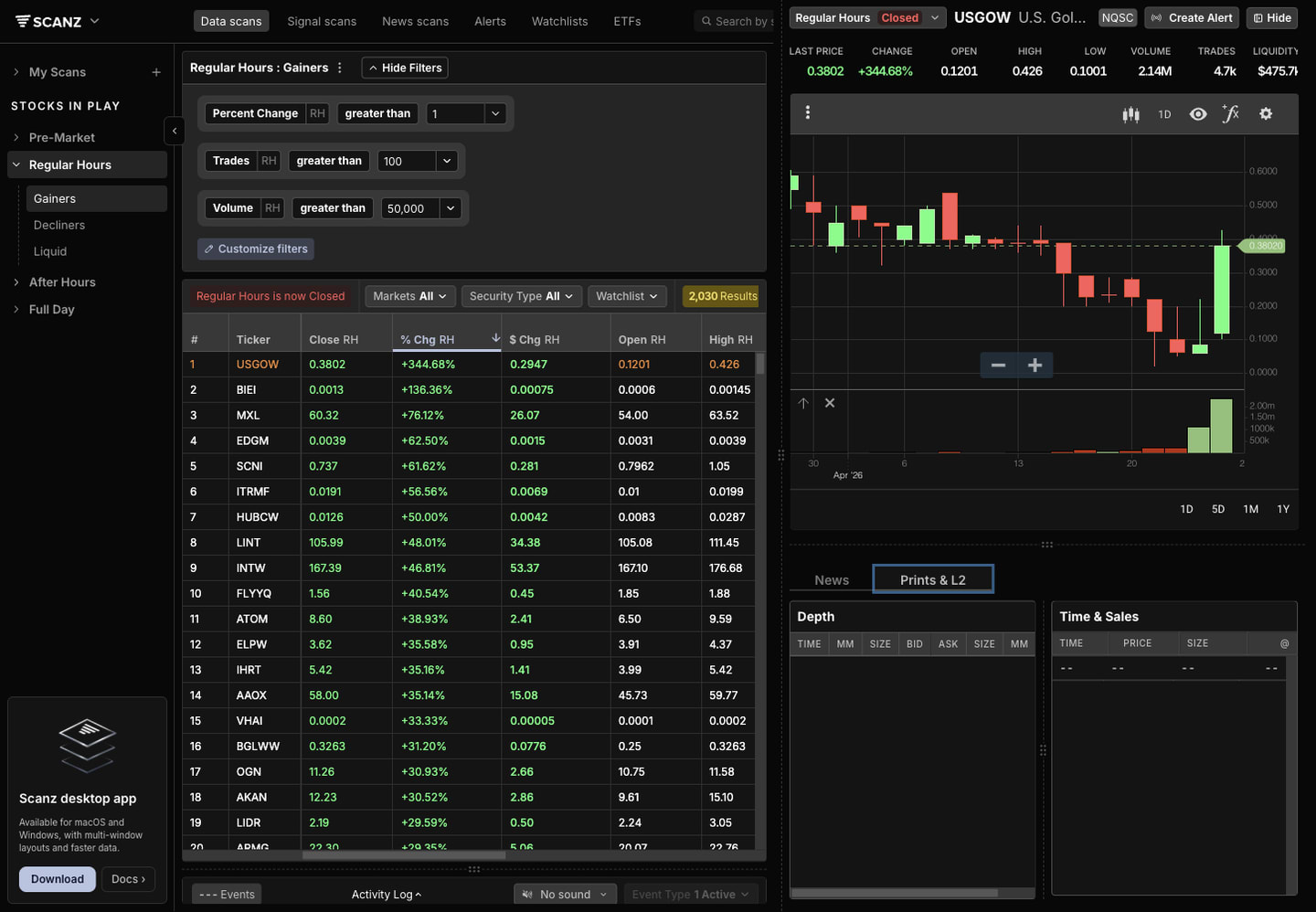This screenshot has width=1316, height=912.
Task: Close the volume pane with the X icon
Action: [830, 403]
